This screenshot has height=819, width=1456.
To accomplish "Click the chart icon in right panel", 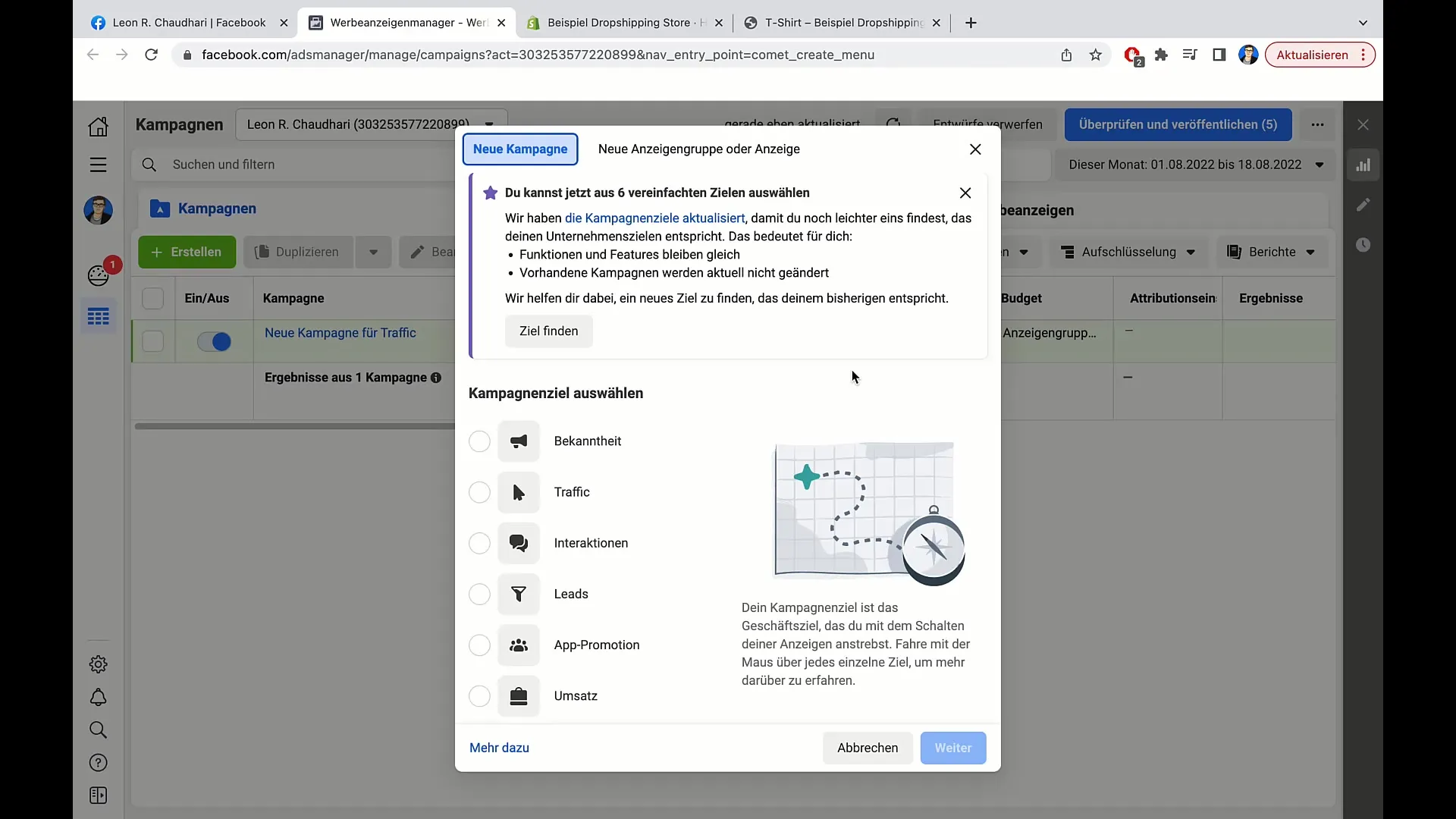I will click(1363, 165).
